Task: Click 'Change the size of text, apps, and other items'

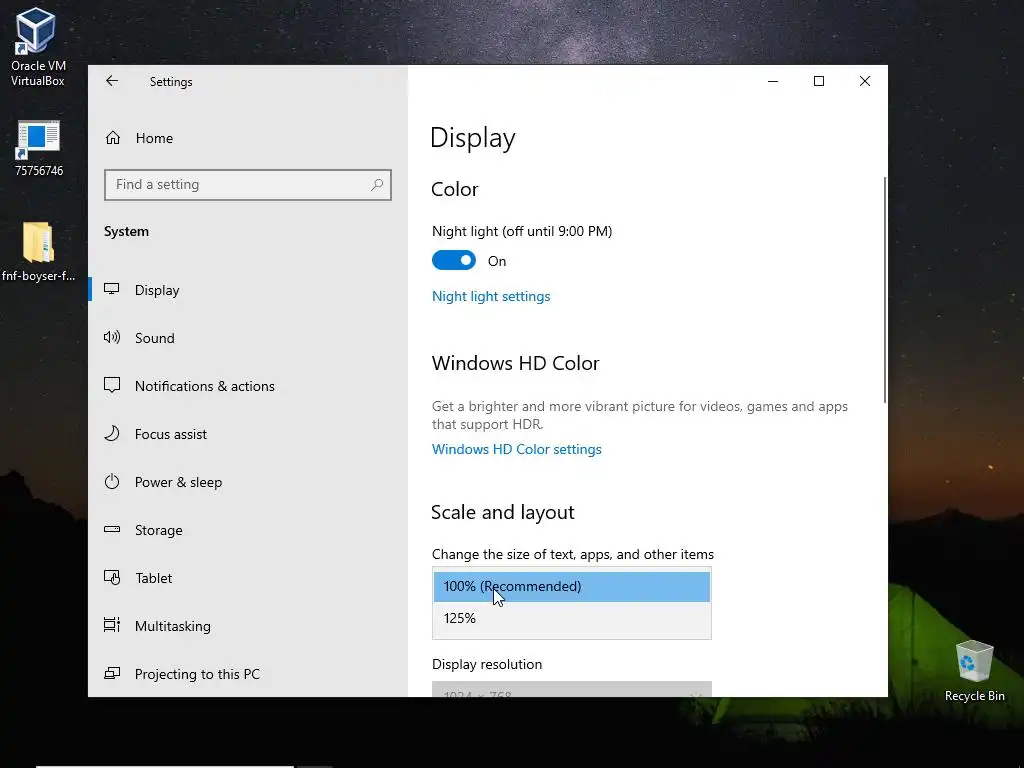Action: 573,554
